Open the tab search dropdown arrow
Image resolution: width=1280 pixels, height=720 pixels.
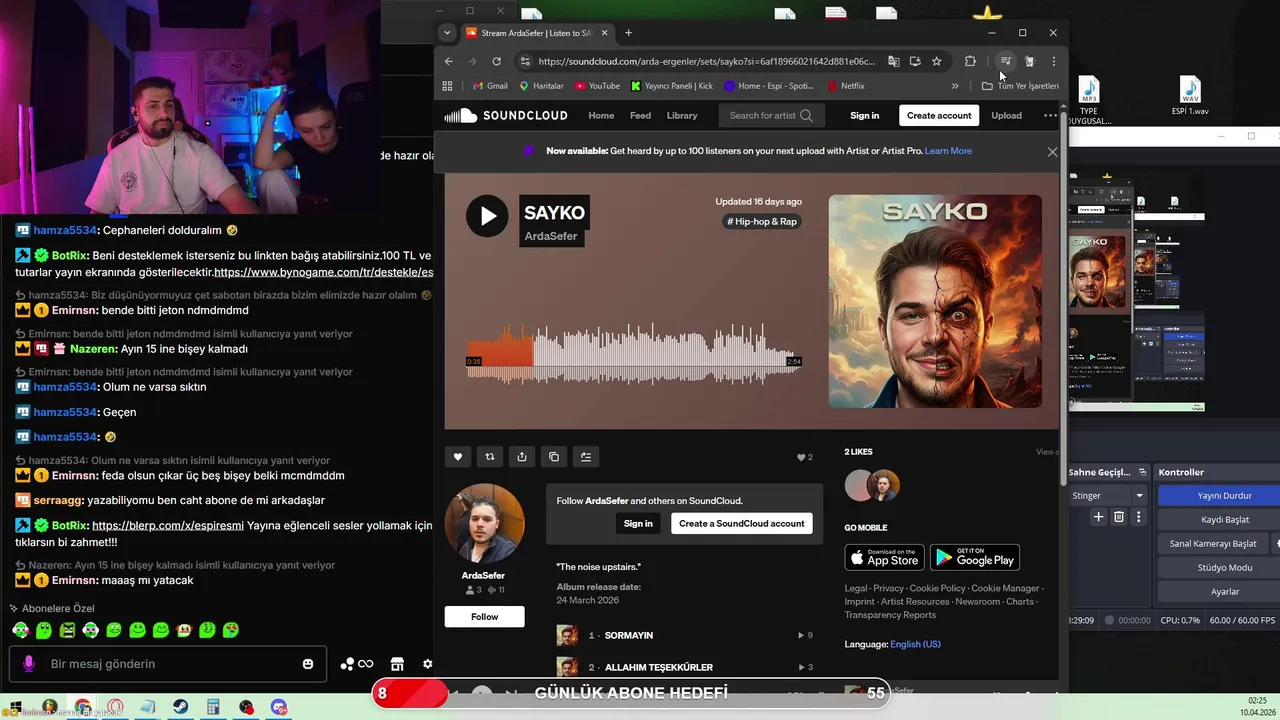pyautogui.click(x=447, y=33)
